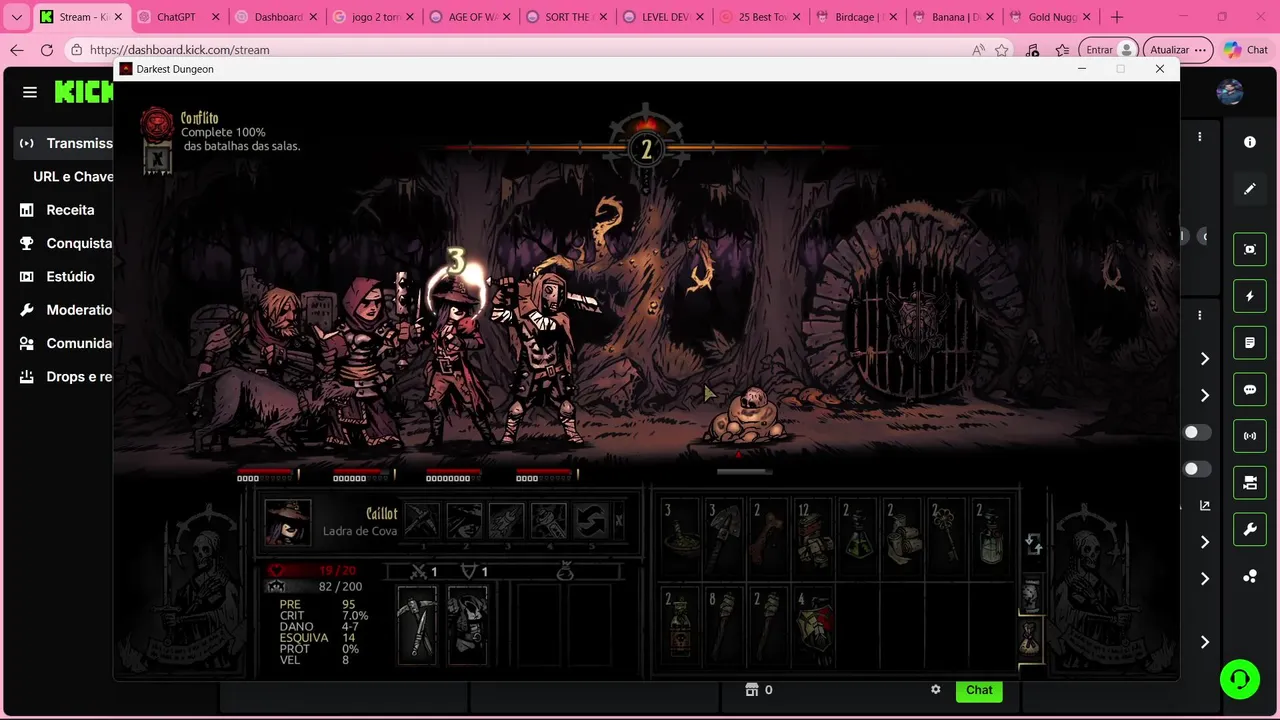The height and width of the screenshot is (720, 1280).
Task: Click the chat bubble icon in Kick
Action: pyautogui.click(x=1250, y=390)
